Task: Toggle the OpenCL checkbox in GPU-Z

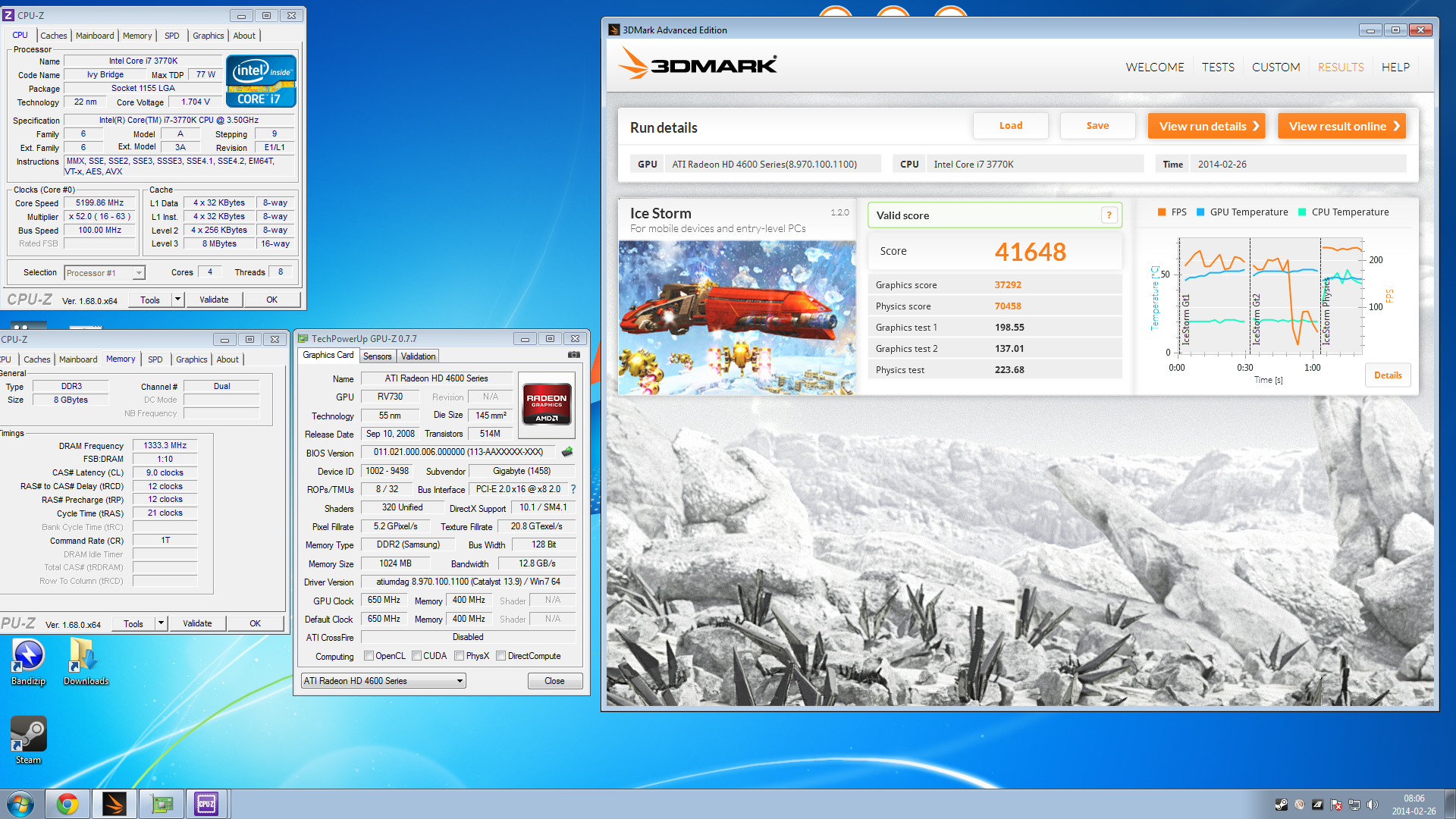Action: click(369, 656)
